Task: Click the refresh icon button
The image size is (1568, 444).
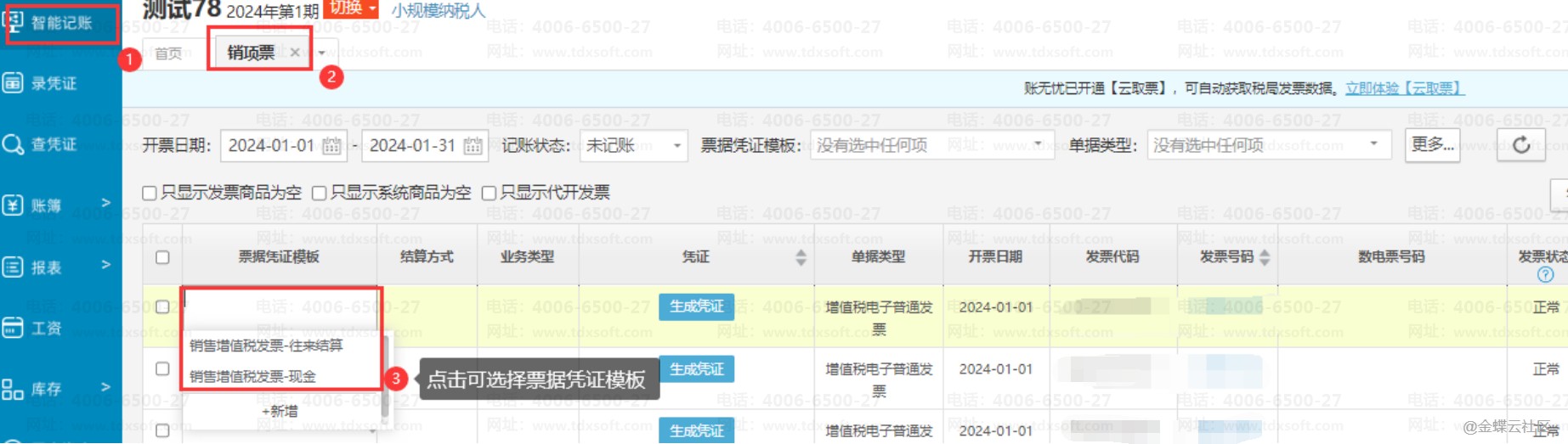Action: point(1520,145)
